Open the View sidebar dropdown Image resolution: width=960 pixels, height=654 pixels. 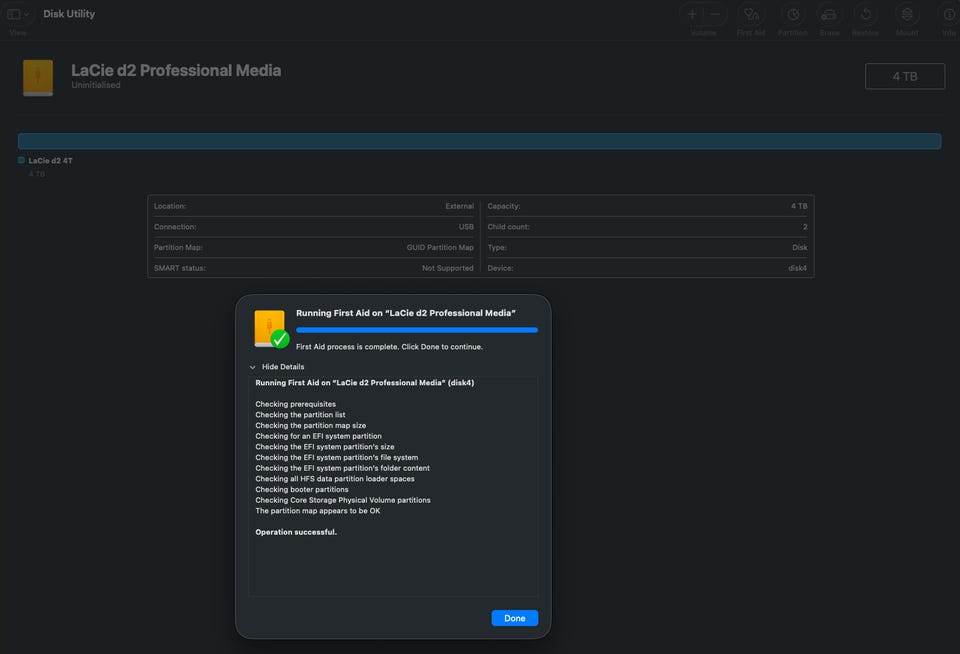pyautogui.click(x=18, y=15)
